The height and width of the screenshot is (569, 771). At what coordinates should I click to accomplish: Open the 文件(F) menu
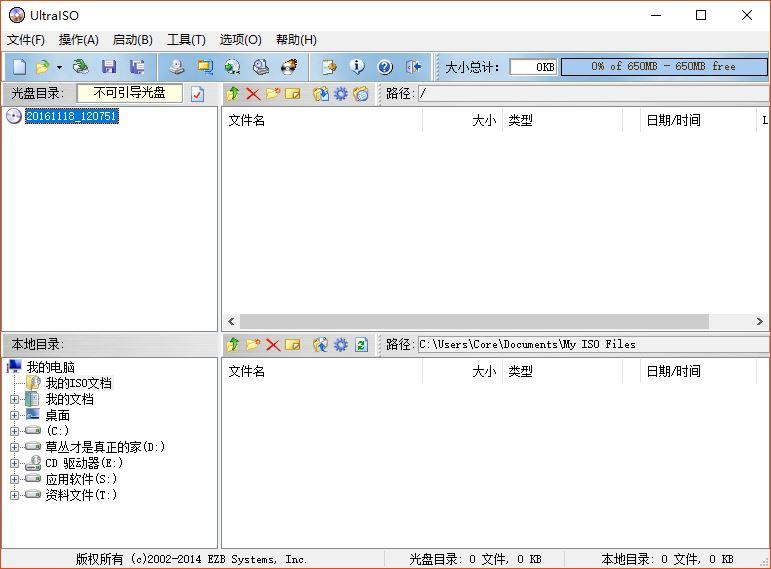26,40
